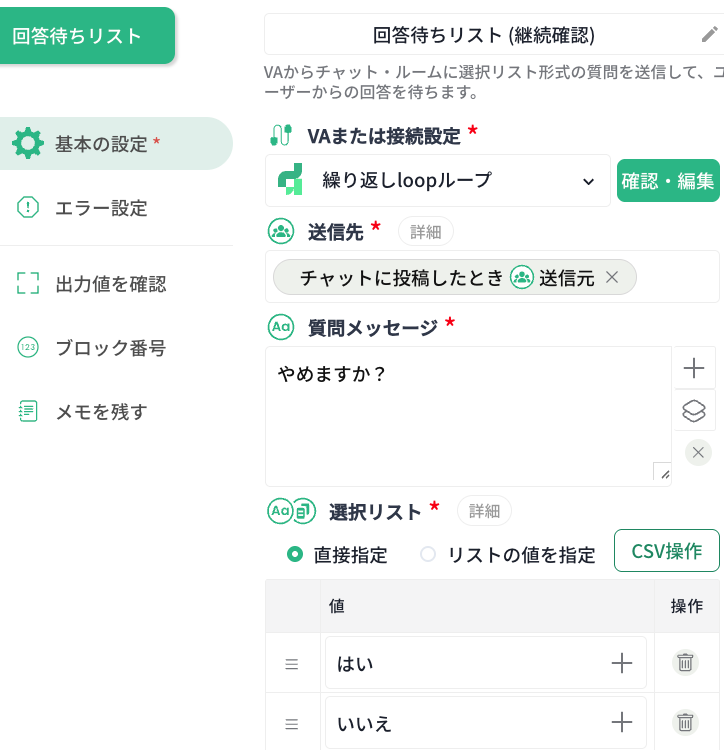Click the pencil edit icon beside the title

709,35
